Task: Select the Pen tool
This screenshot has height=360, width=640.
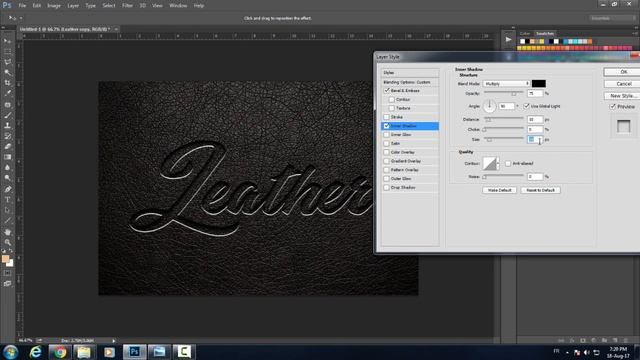Action: [x=7, y=189]
